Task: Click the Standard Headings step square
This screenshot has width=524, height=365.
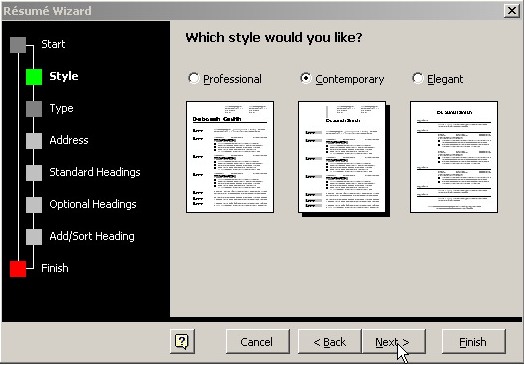Action: click(x=34, y=173)
